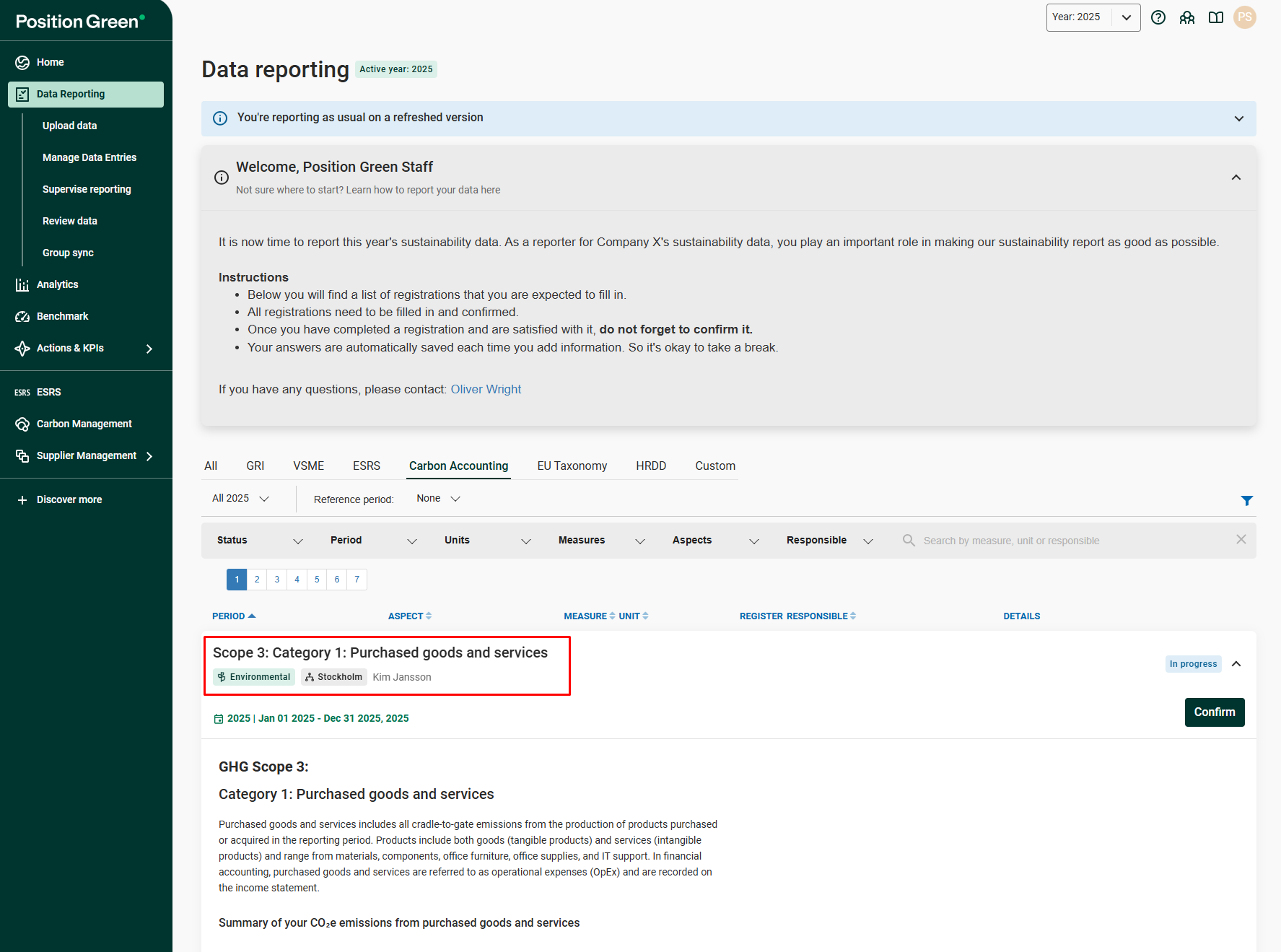
Task: Open the Responsible filter dropdown
Action: [830, 541]
